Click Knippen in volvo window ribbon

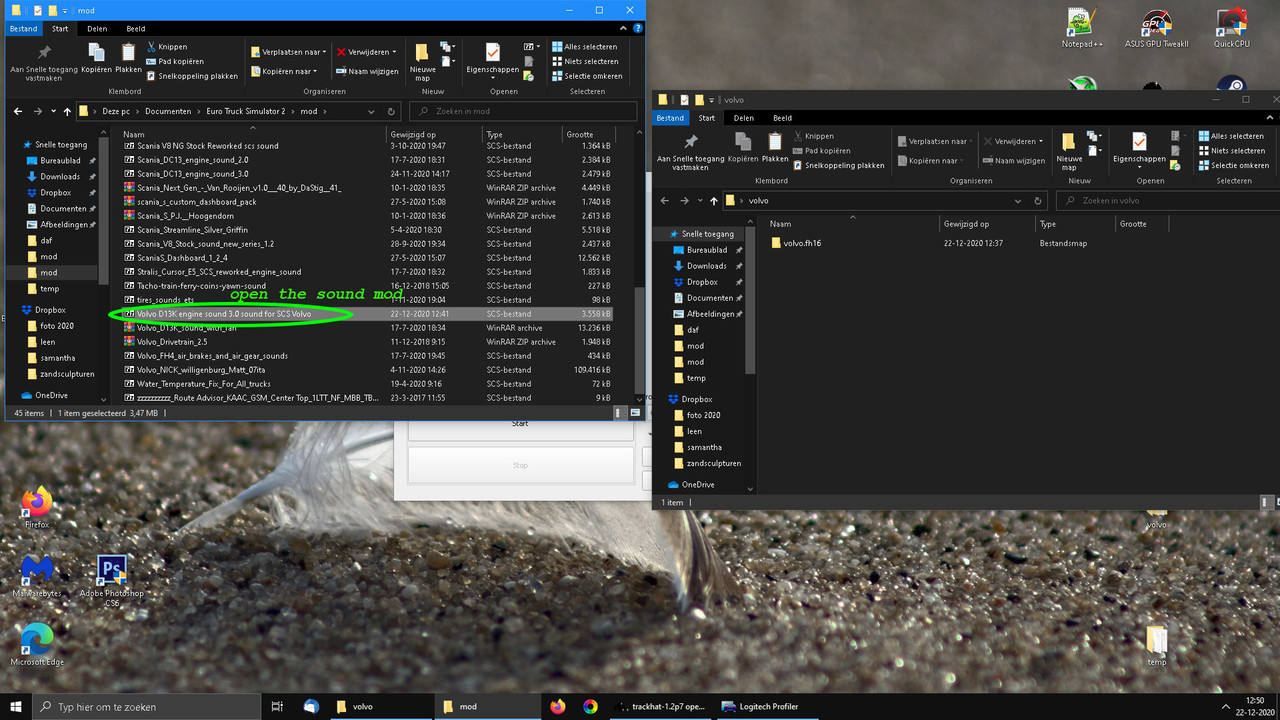pos(813,136)
